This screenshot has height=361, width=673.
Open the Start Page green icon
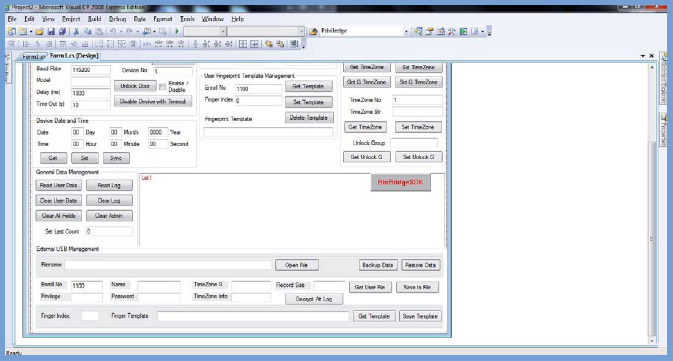[x=464, y=31]
